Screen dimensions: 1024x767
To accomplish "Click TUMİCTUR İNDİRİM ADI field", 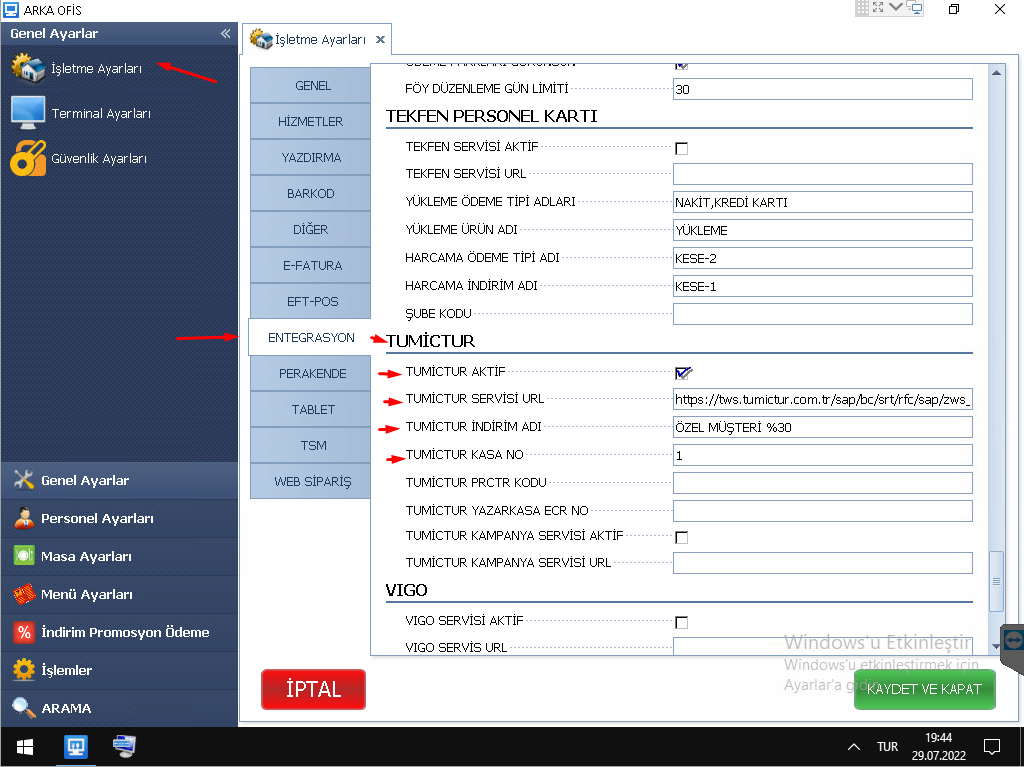I will point(822,427).
